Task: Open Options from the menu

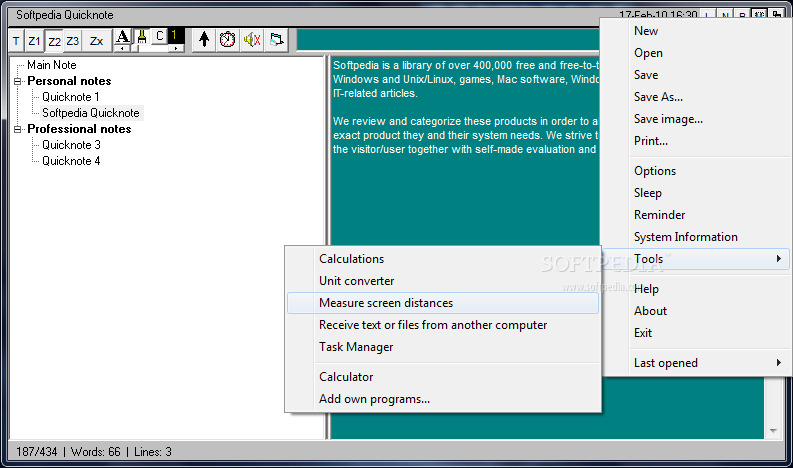Action: pyautogui.click(x=695, y=171)
